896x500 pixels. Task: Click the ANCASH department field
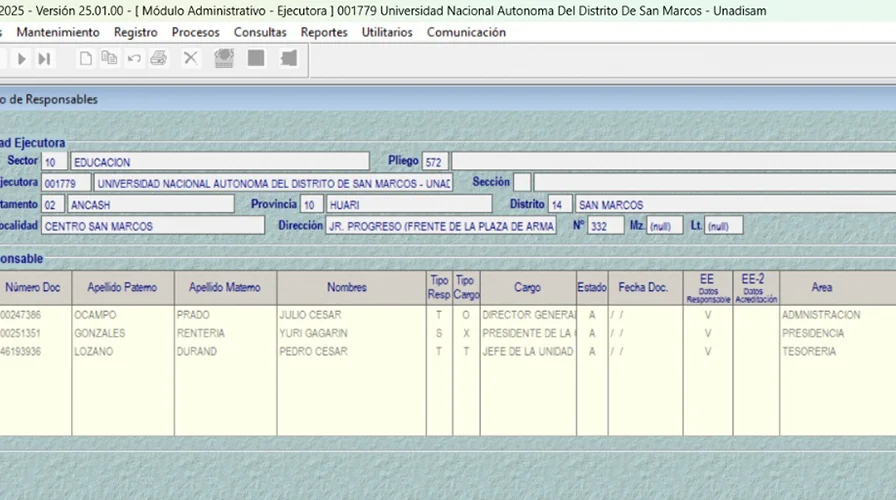151,205
